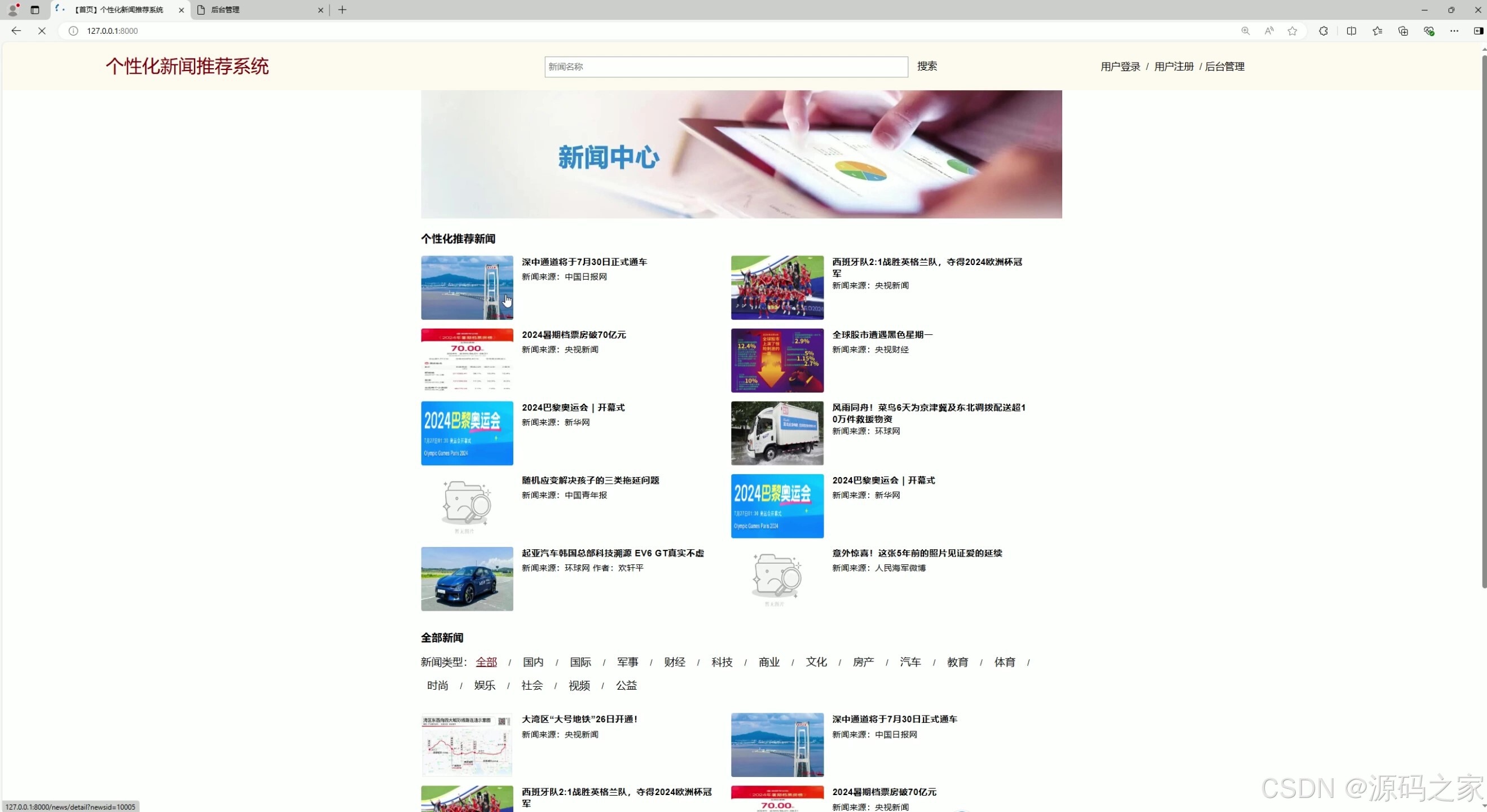Select the 财经 news category
The width and height of the screenshot is (1487, 812).
pyautogui.click(x=674, y=663)
